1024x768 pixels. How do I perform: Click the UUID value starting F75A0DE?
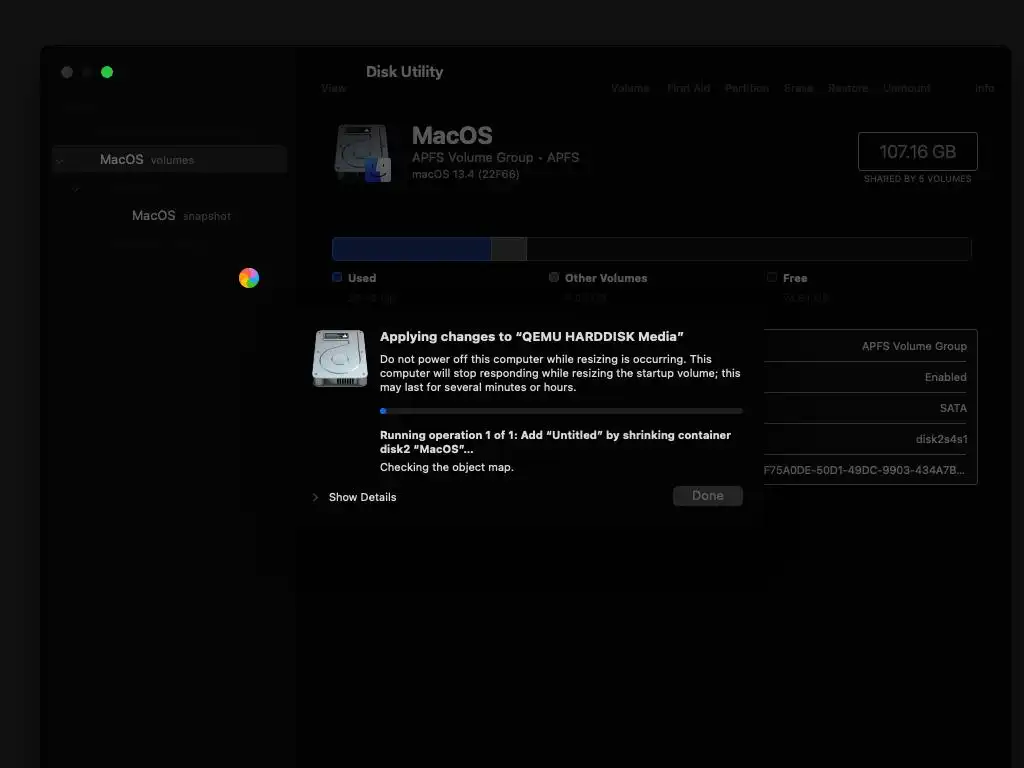pyautogui.click(x=864, y=470)
